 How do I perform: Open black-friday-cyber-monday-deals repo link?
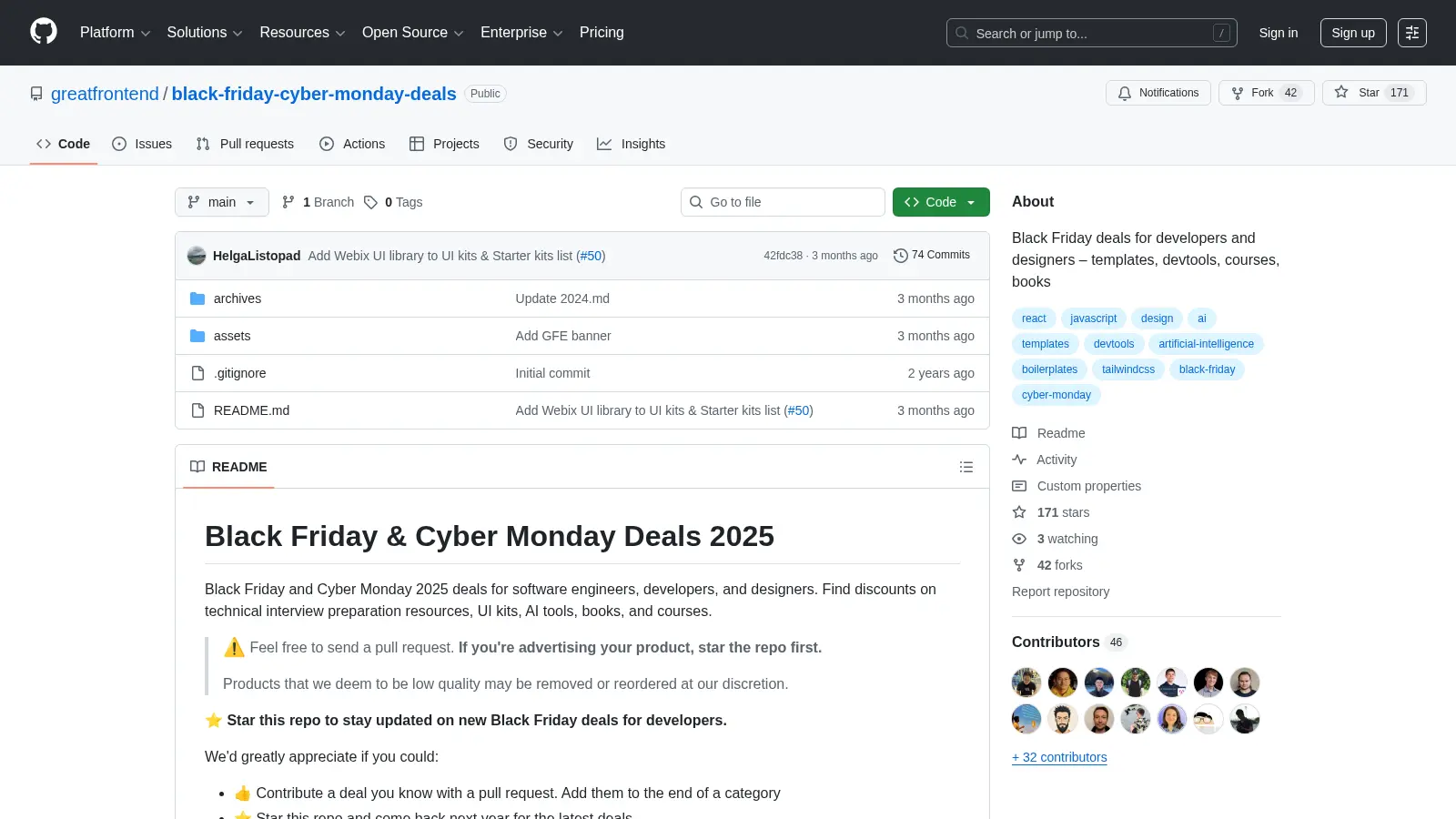pos(314,94)
